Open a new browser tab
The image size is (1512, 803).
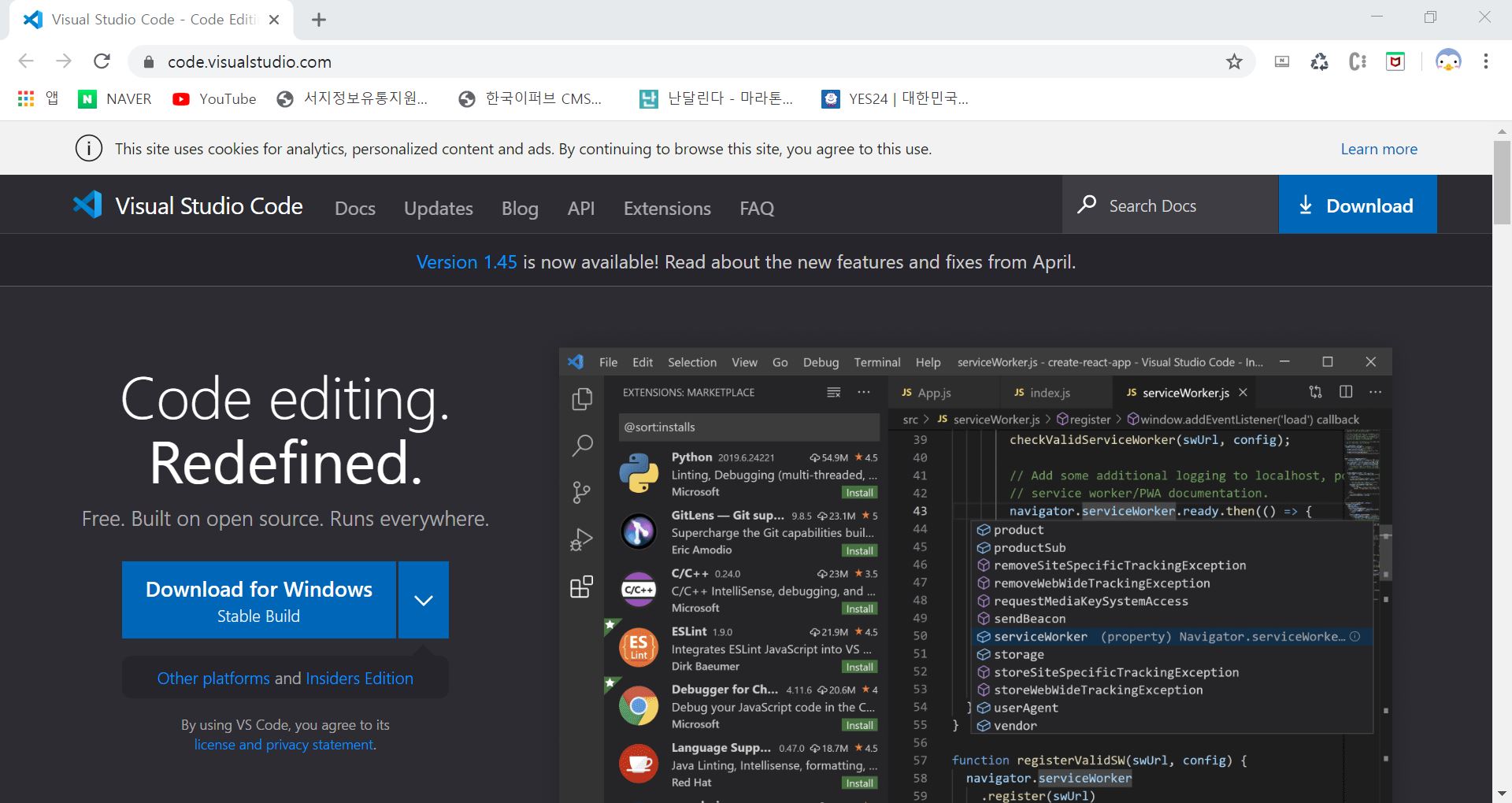tap(319, 20)
